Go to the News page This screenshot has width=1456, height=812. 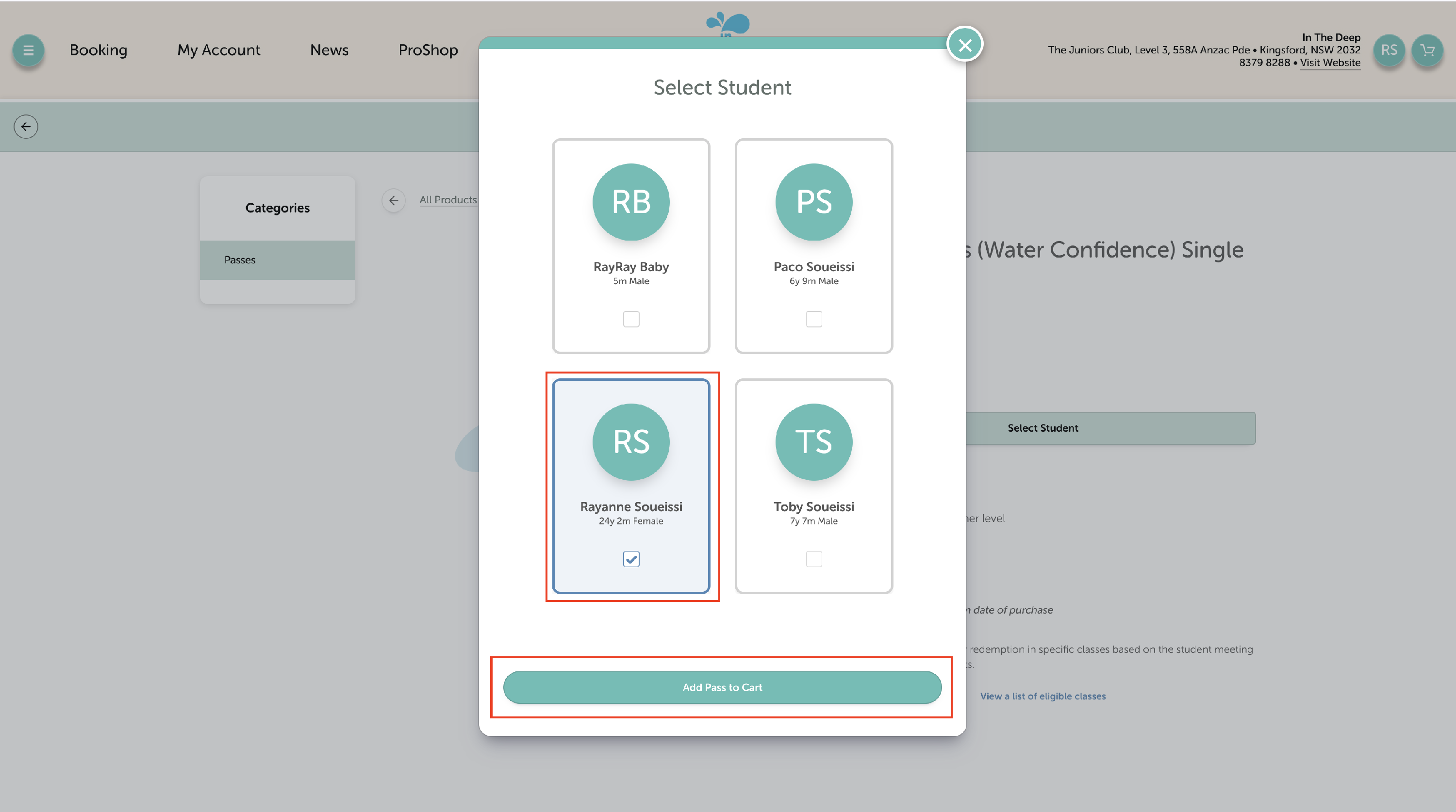coord(329,50)
